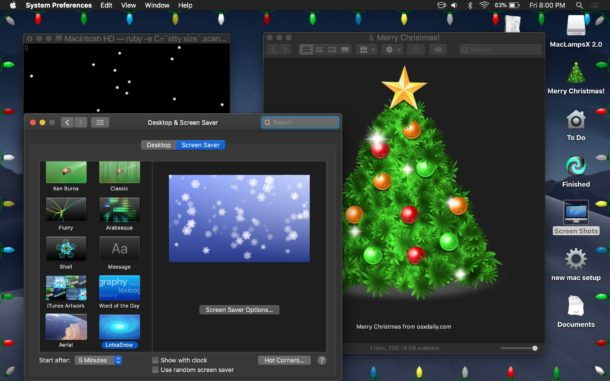Select the Documents desktop icon
Screen dimensions: 610x381
[x=576, y=306]
